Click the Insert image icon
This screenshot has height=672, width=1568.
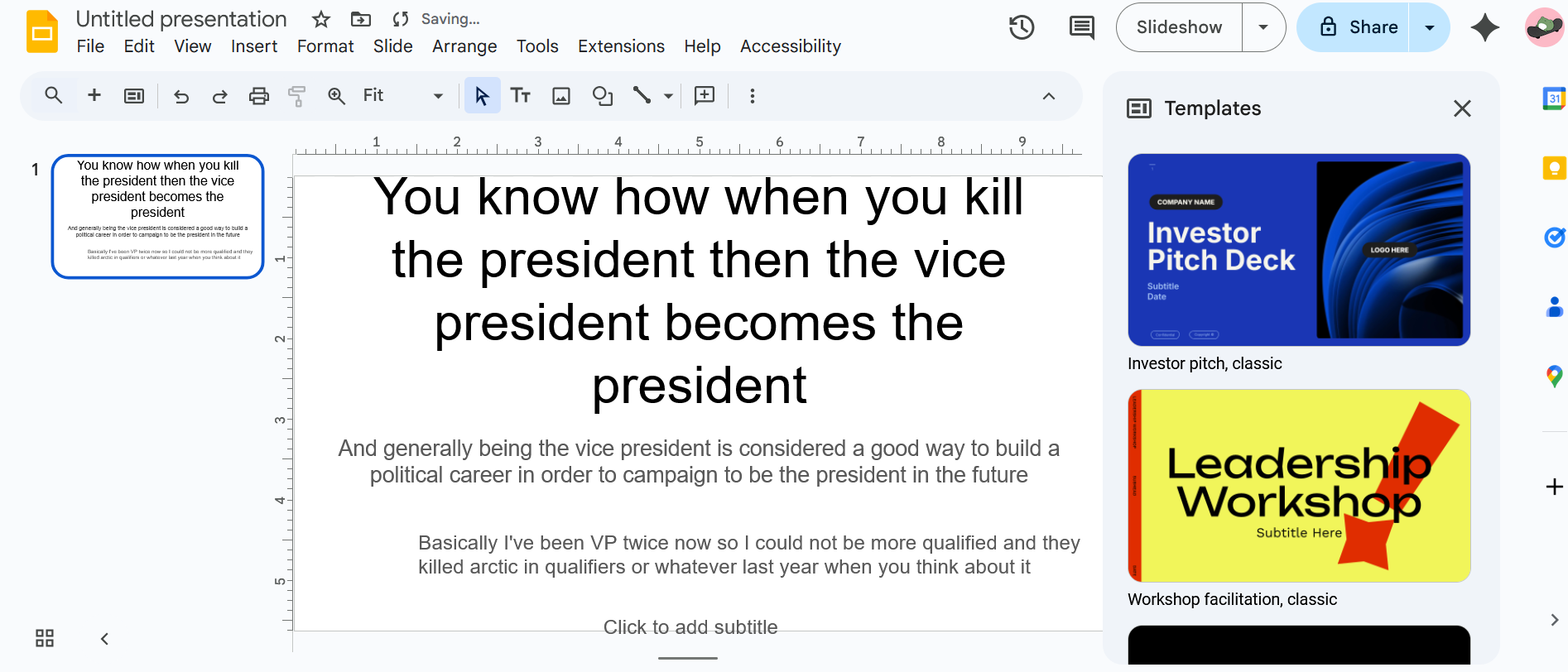(561, 96)
